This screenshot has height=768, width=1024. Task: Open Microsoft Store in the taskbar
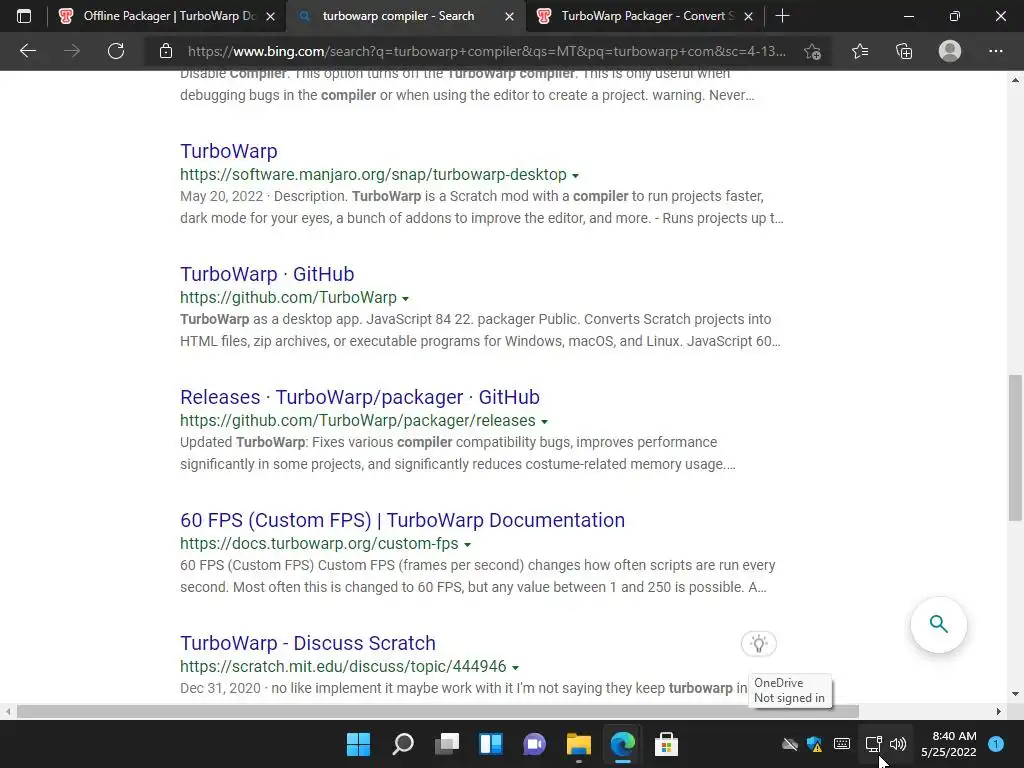coord(666,744)
